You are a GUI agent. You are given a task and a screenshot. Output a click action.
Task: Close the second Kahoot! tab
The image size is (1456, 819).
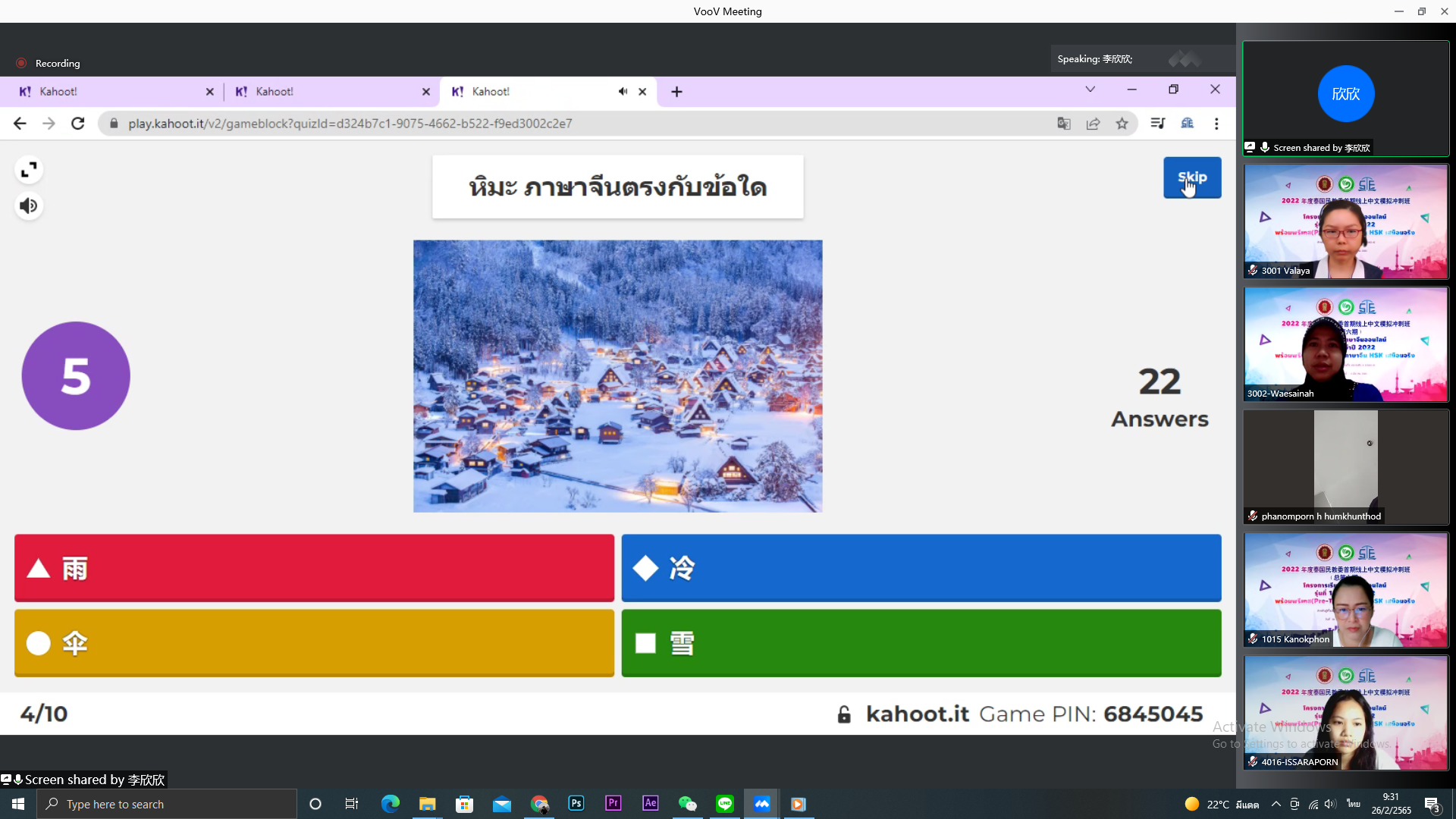(x=426, y=92)
